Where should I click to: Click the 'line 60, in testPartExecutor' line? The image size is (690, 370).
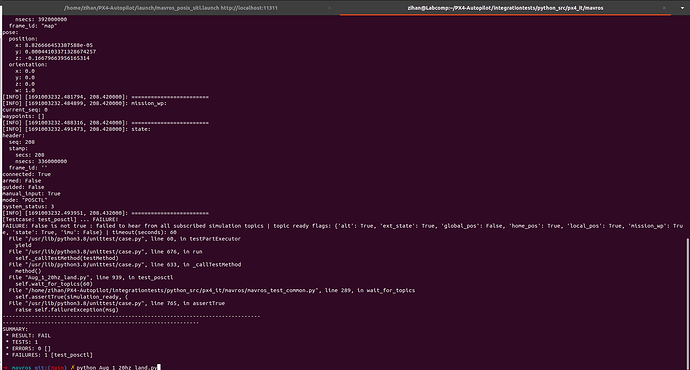(125, 239)
